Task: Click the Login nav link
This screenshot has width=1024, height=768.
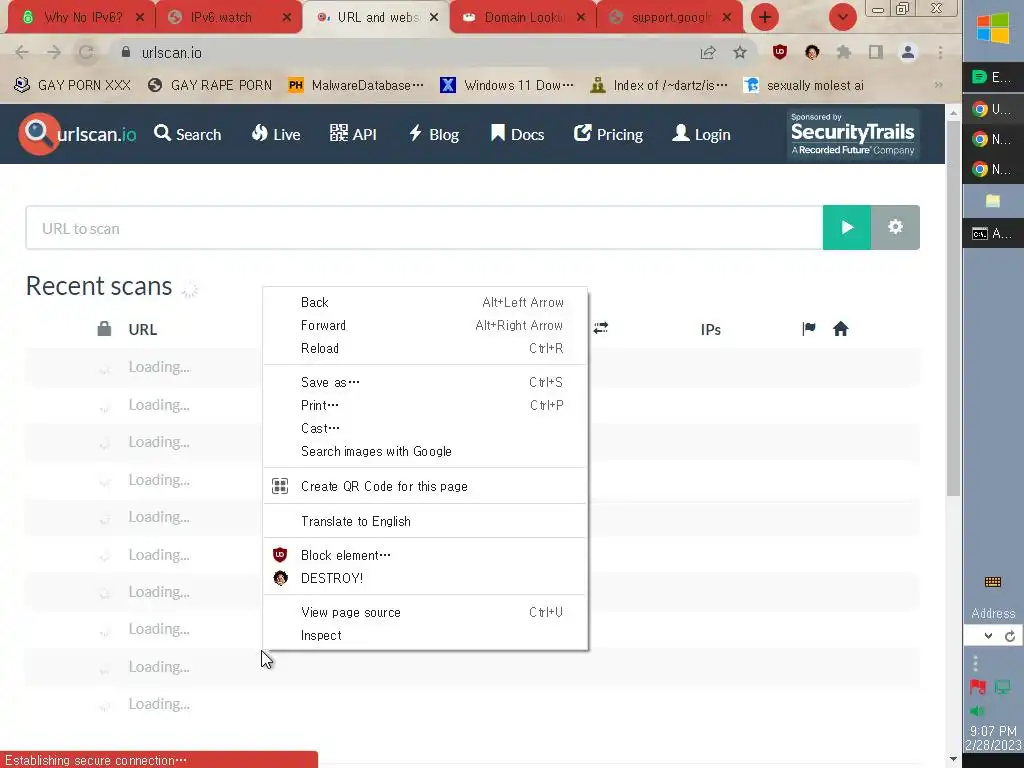Action: 701,134
